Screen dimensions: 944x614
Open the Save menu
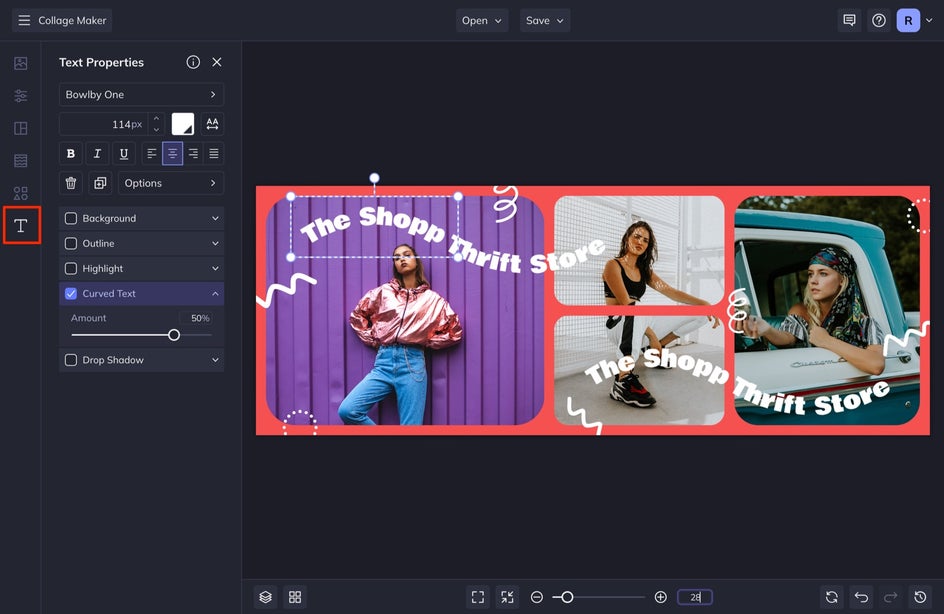click(545, 21)
